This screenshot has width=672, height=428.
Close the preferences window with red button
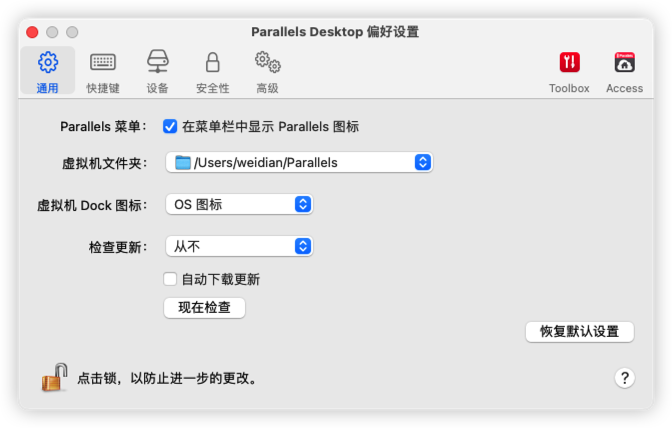tap(32, 32)
